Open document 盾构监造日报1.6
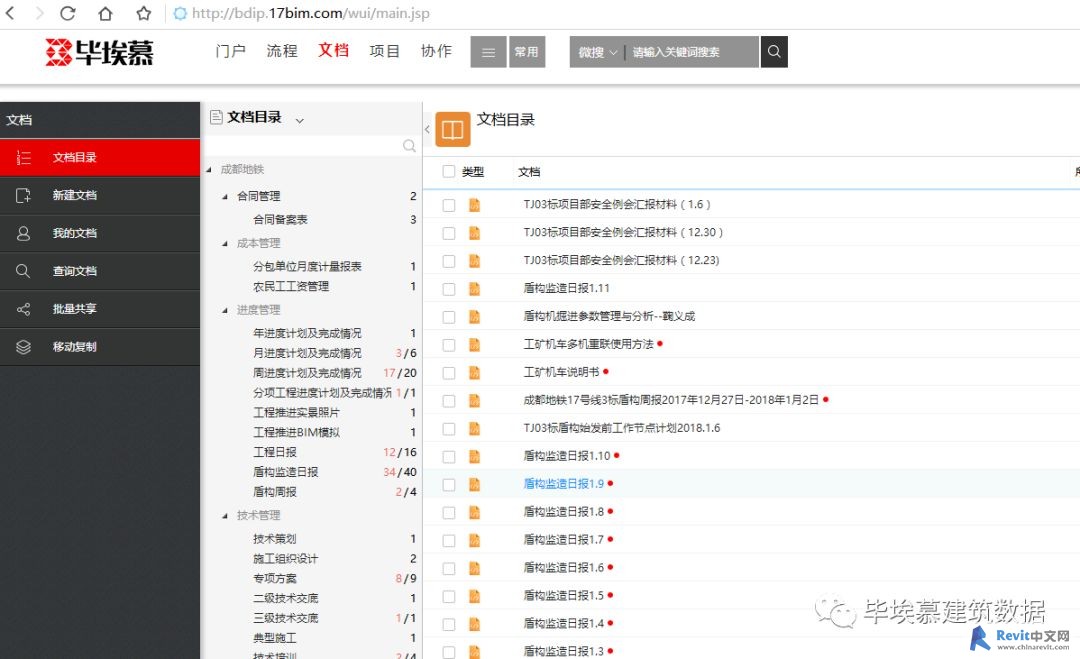The height and width of the screenshot is (659, 1080). click(x=563, y=568)
